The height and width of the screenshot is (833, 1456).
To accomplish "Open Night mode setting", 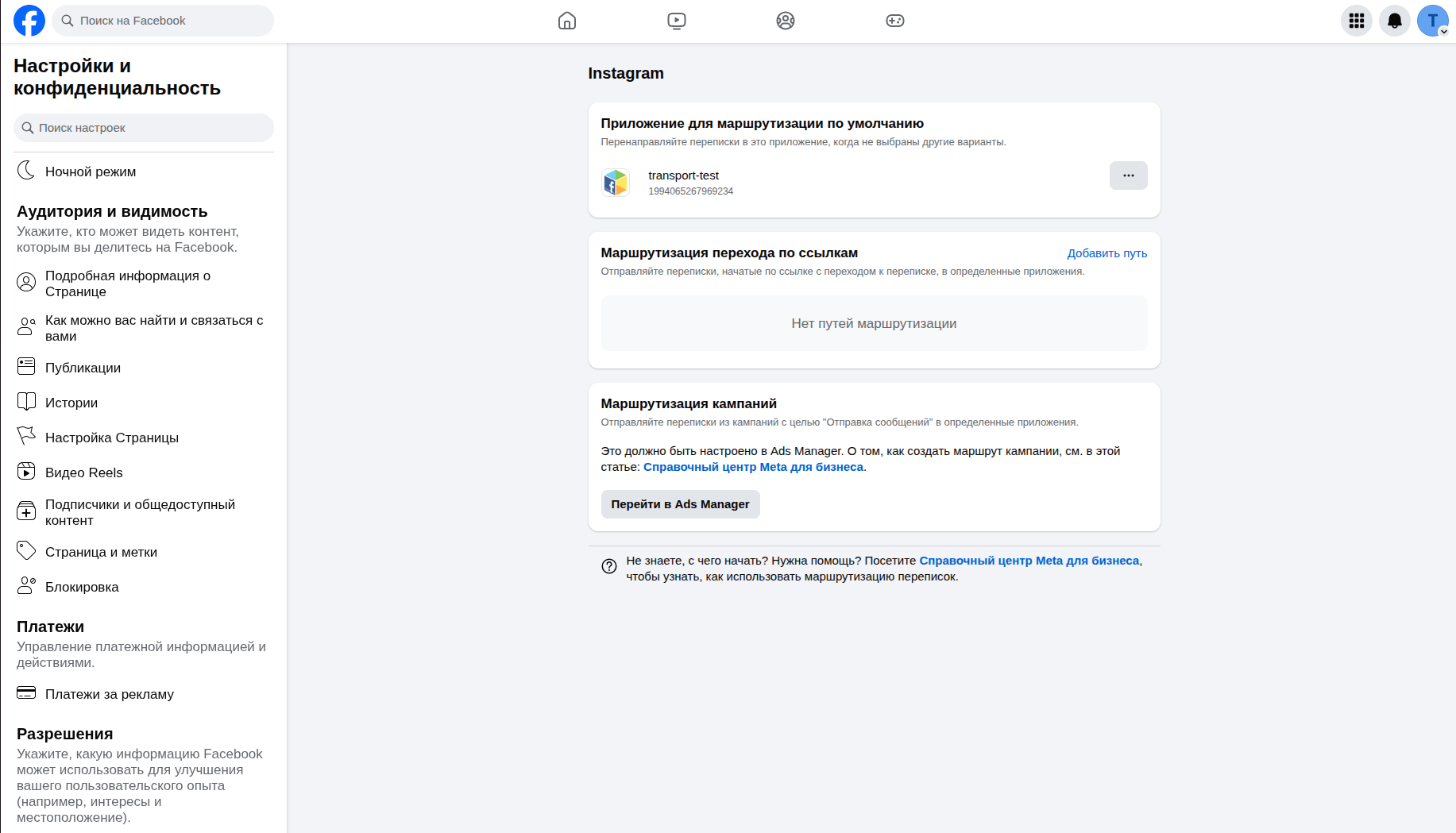I will 144,172.
